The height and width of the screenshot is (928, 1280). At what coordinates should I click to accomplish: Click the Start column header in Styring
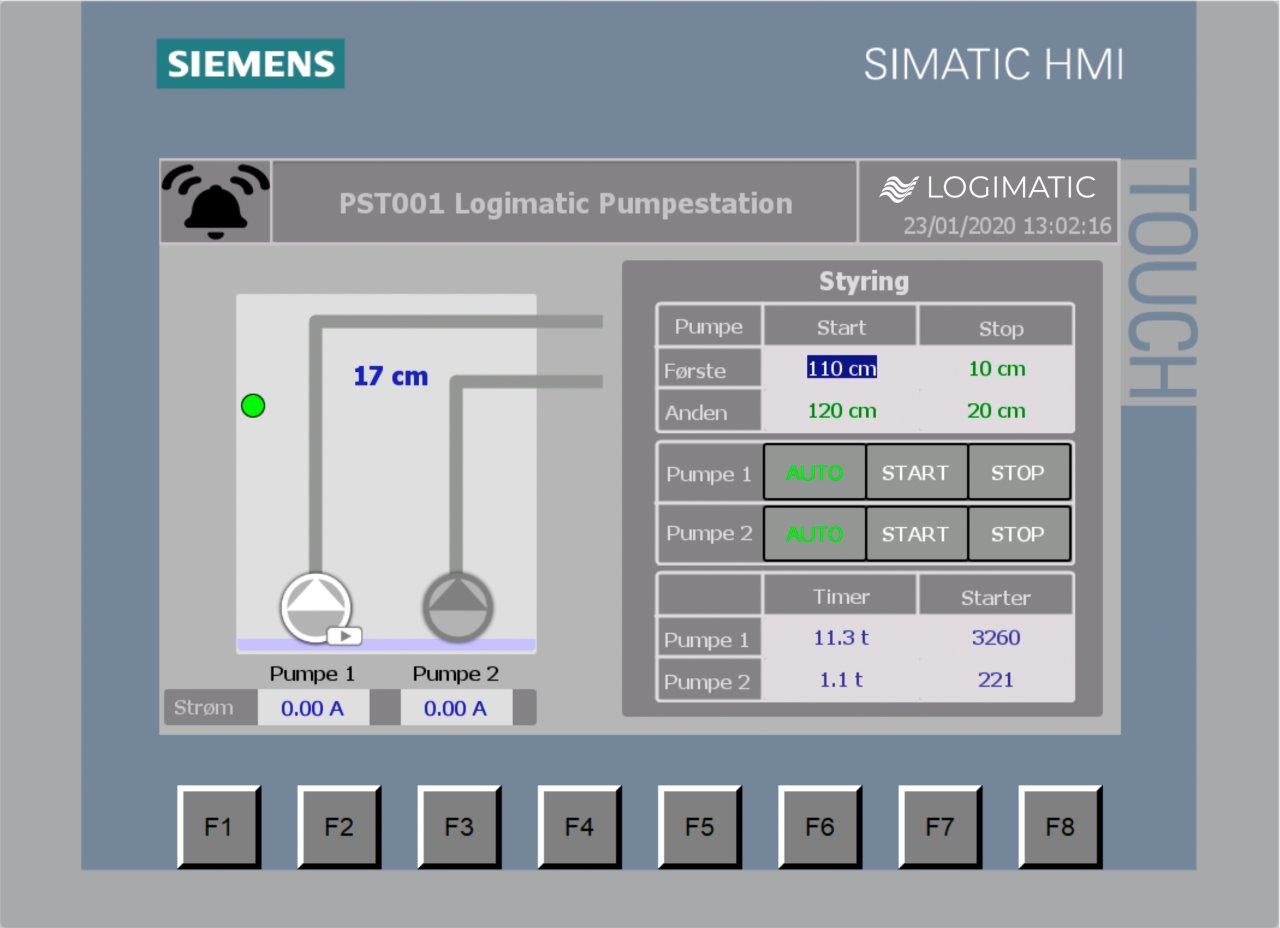point(841,328)
